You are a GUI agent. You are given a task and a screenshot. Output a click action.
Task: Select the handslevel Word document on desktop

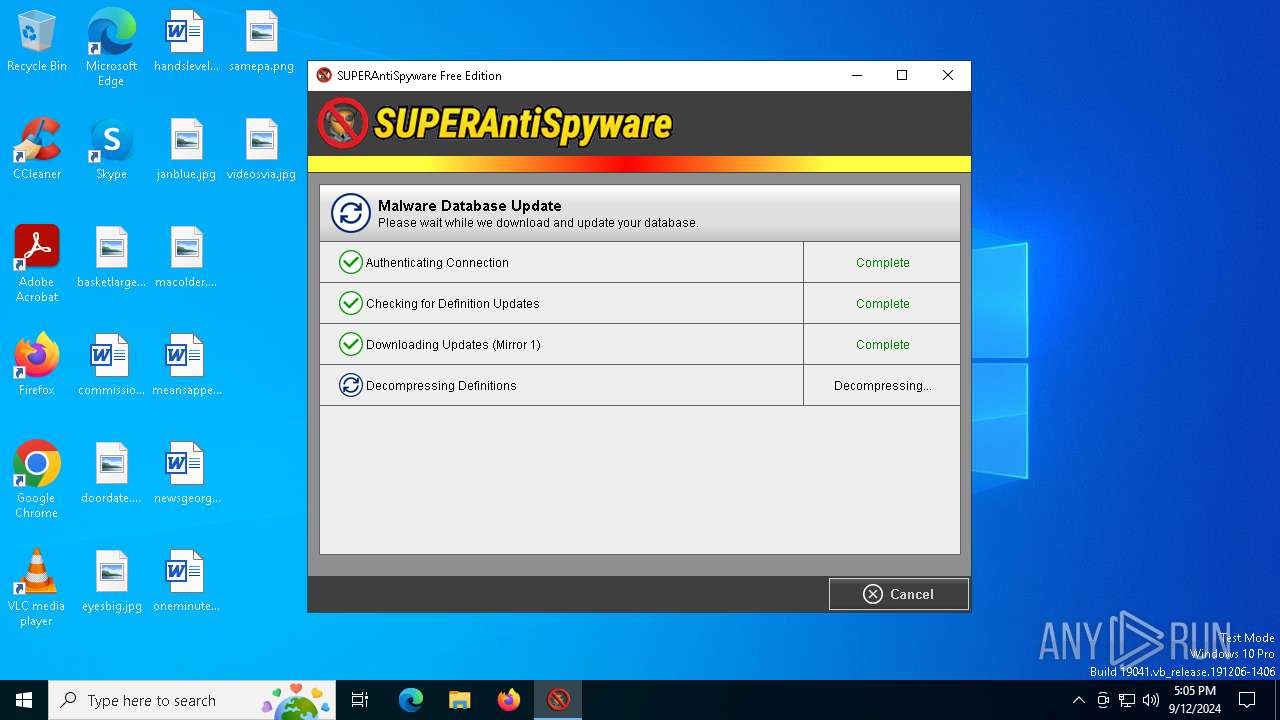[186, 42]
